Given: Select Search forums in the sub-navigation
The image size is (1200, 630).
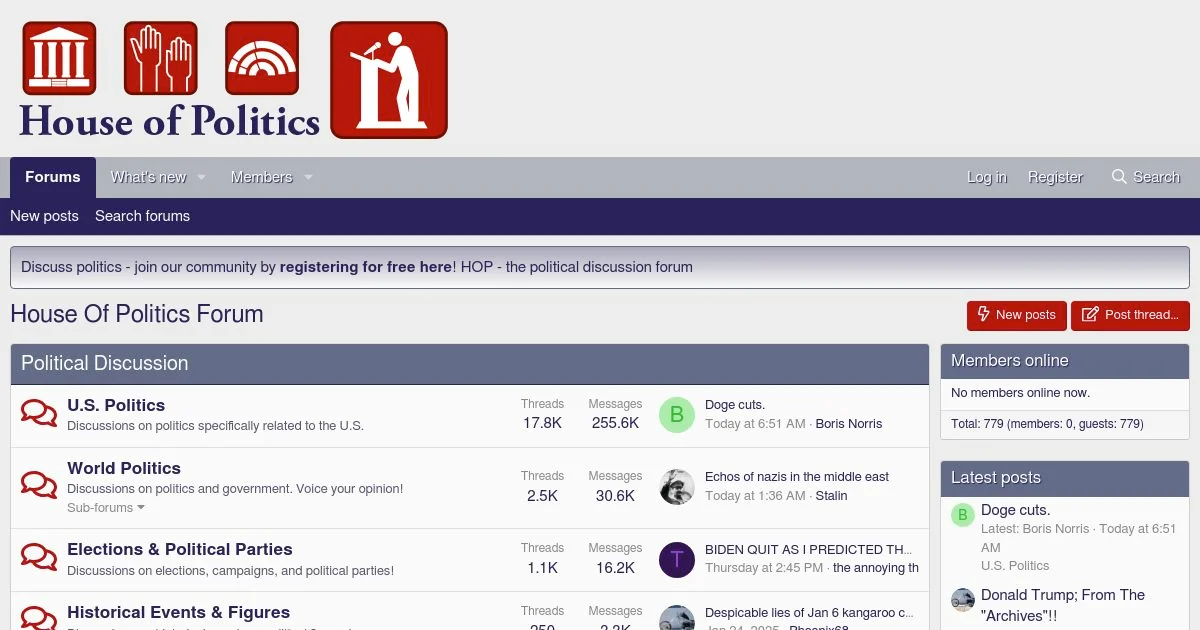Looking at the screenshot, I should click(142, 216).
